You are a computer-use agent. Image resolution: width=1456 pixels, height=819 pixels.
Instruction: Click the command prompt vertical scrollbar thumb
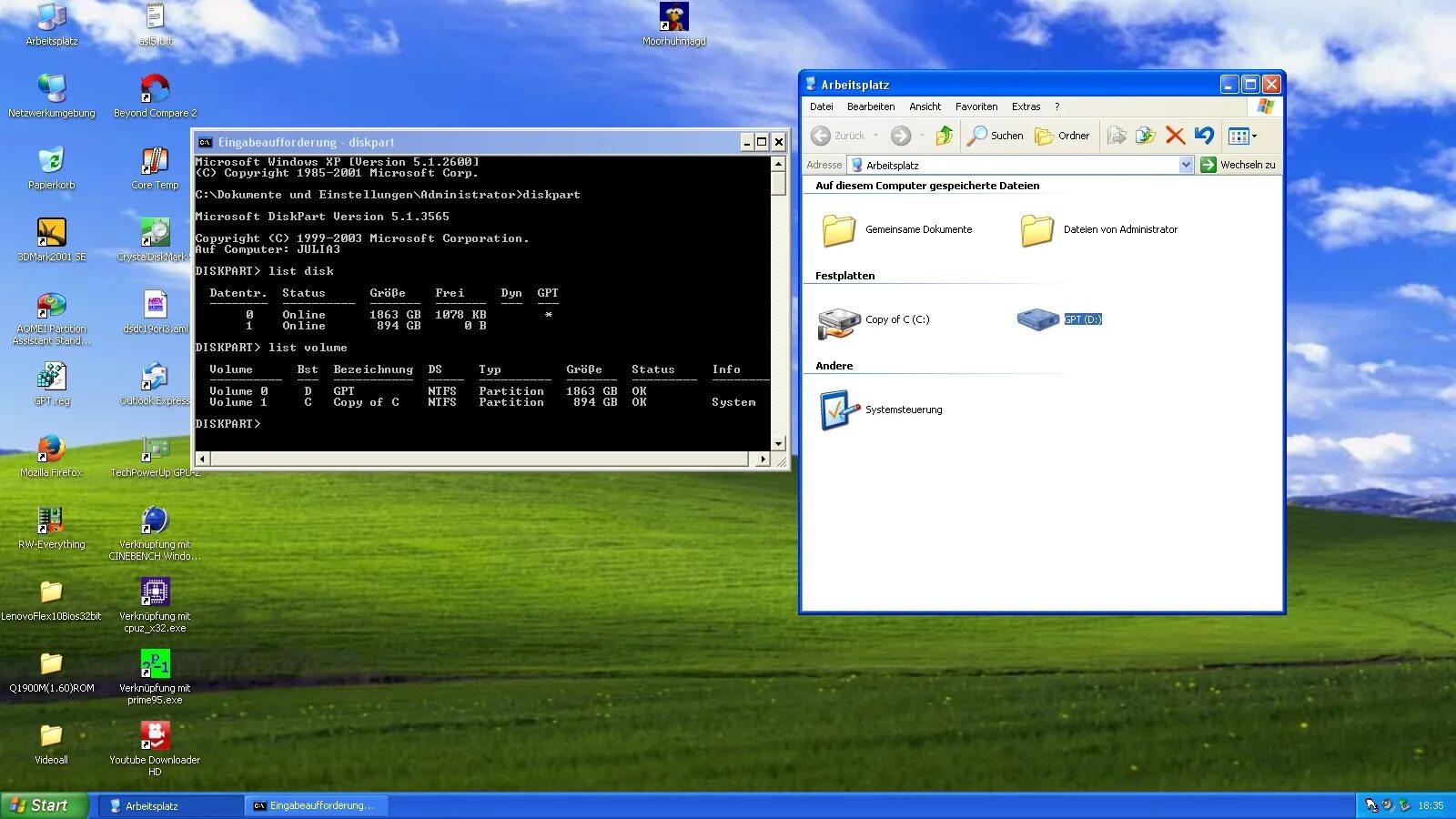click(778, 184)
